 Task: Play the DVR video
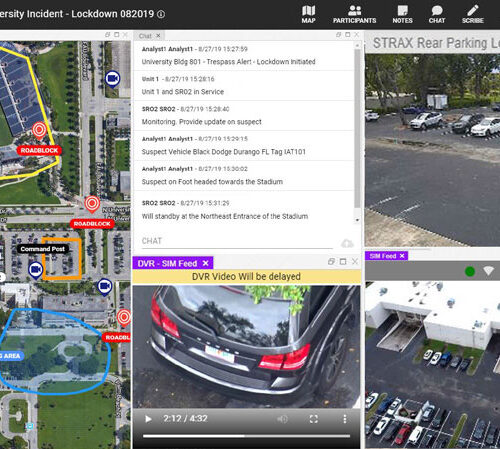click(148, 419)
